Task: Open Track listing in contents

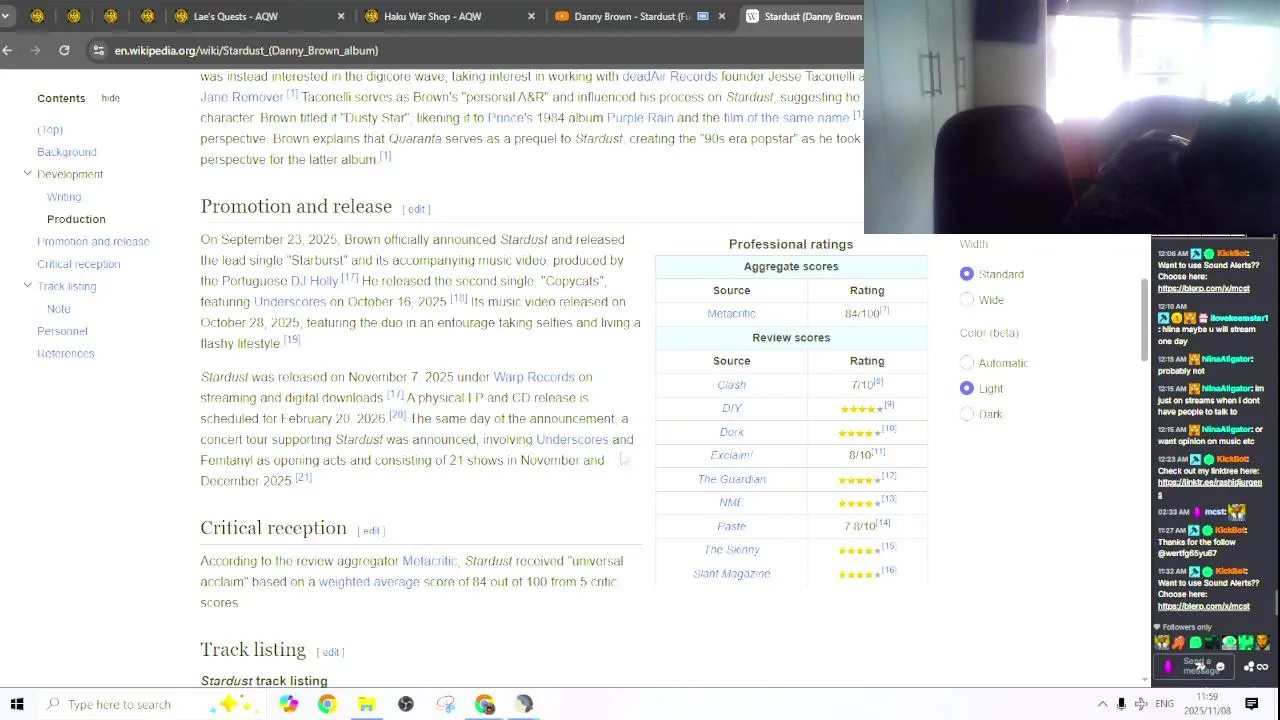Action: tap(67, 286)
